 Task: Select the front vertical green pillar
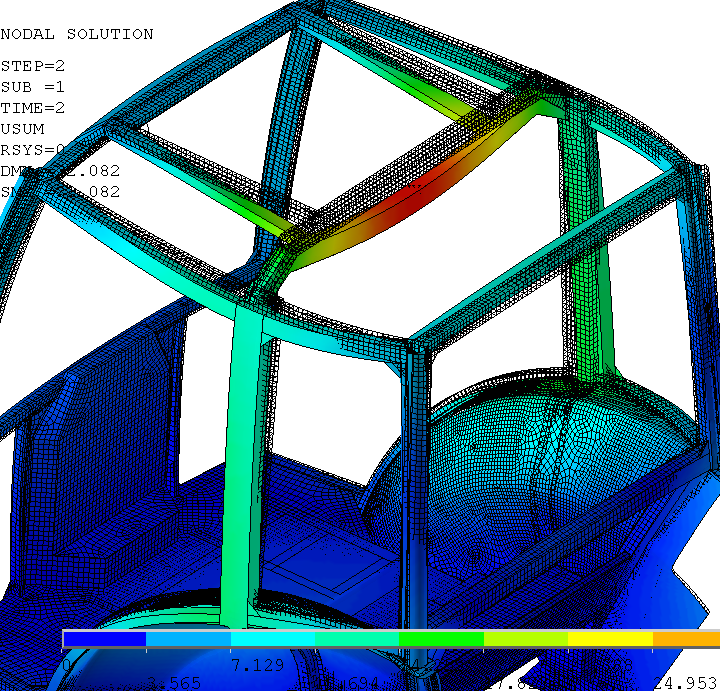click(x=240, y=450)
